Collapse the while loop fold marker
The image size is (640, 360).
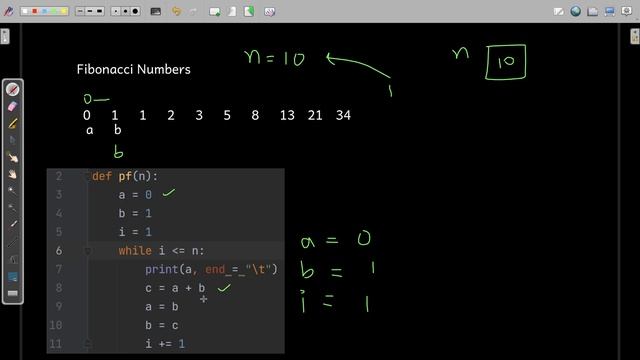click(x=87, y=251)
